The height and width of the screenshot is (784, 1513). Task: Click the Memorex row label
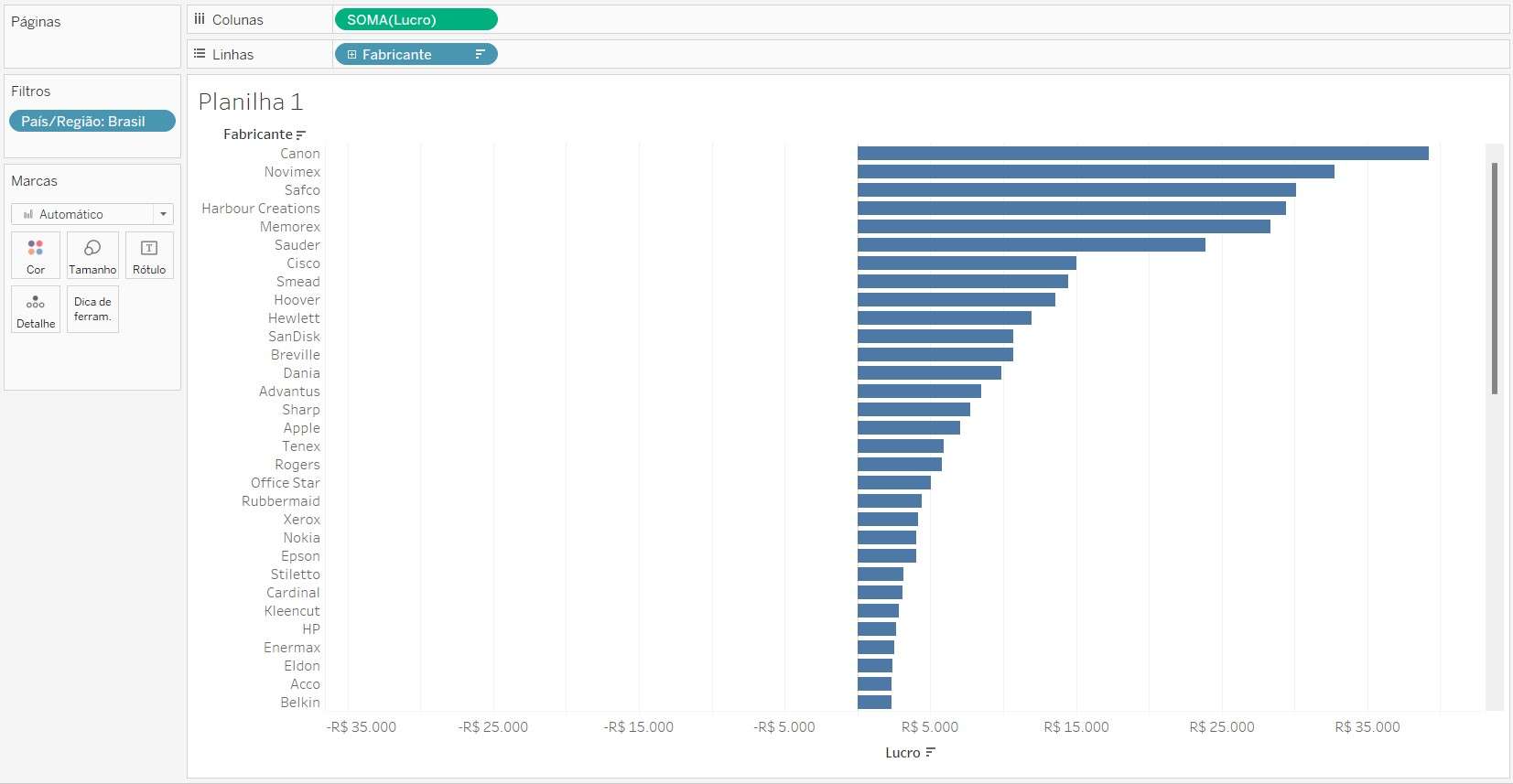pyautogui.click(x=290, y=227)
